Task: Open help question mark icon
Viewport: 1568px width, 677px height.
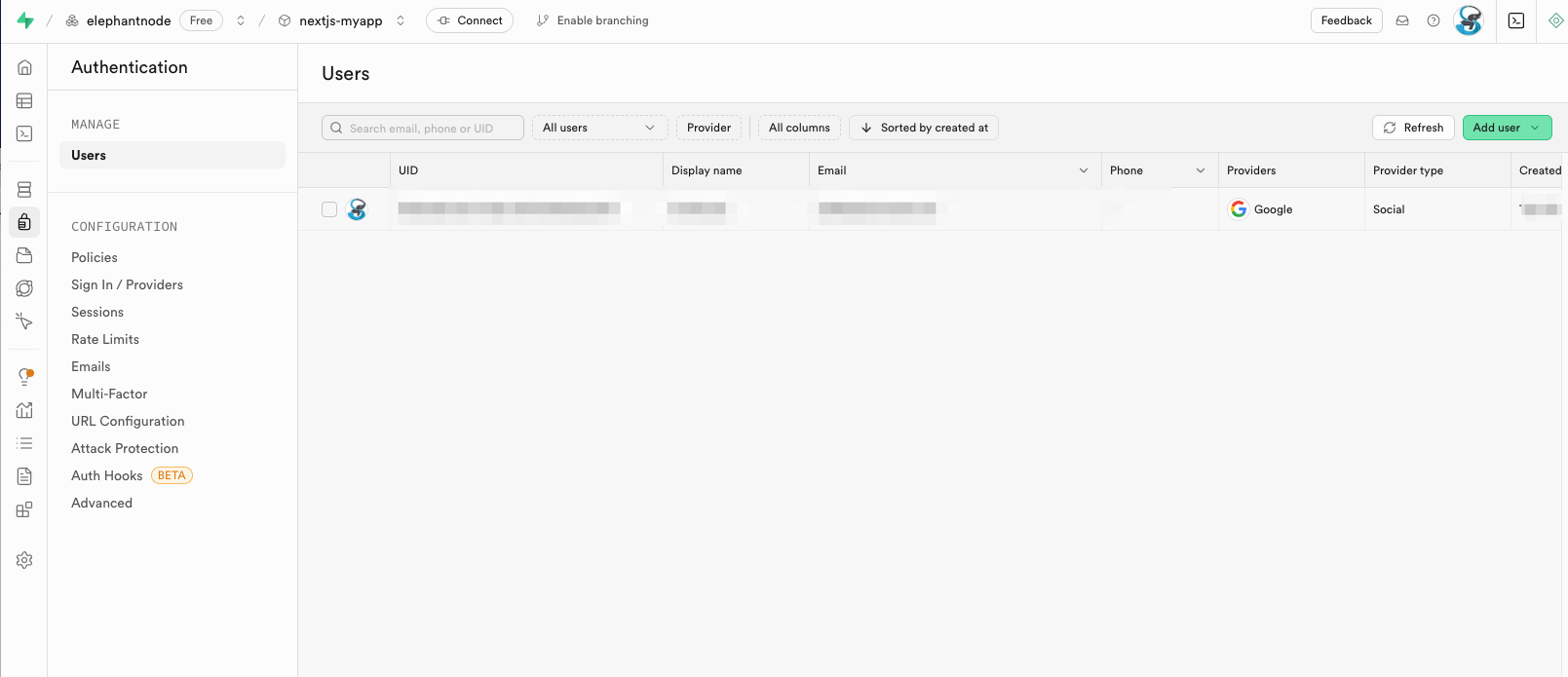Action: [x=1434, y=20]
